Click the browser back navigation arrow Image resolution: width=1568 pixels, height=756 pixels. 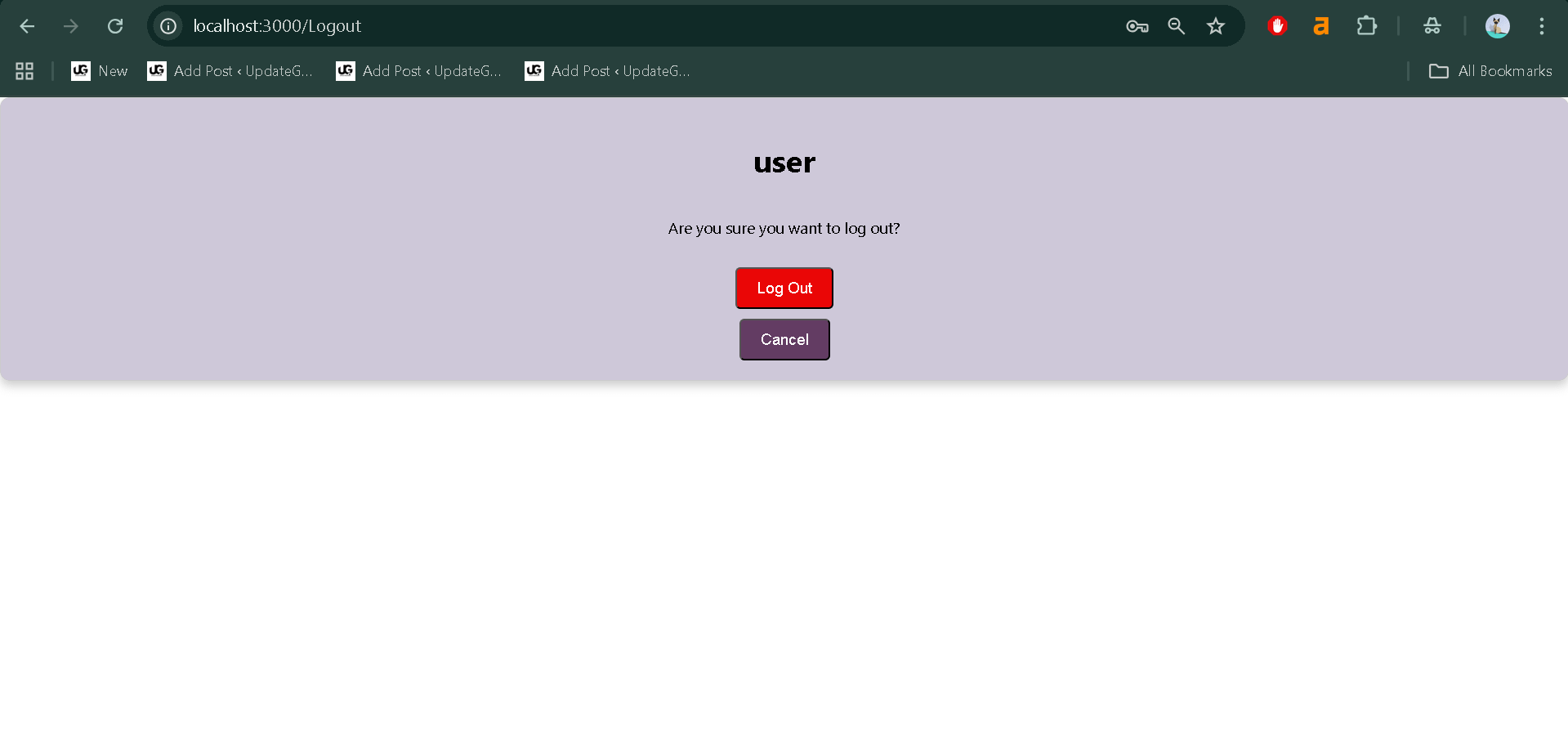click(27, 26)
